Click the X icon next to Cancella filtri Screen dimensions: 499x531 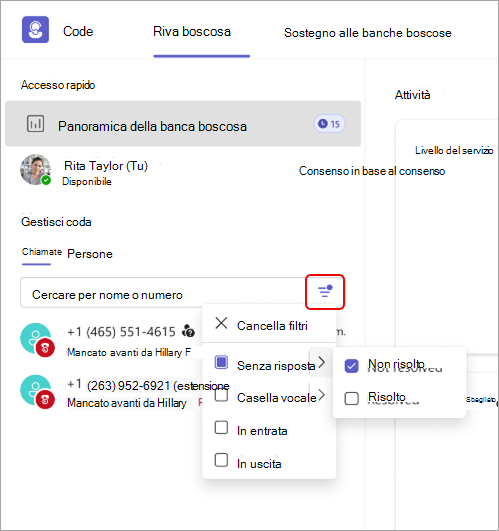[221, 323]
